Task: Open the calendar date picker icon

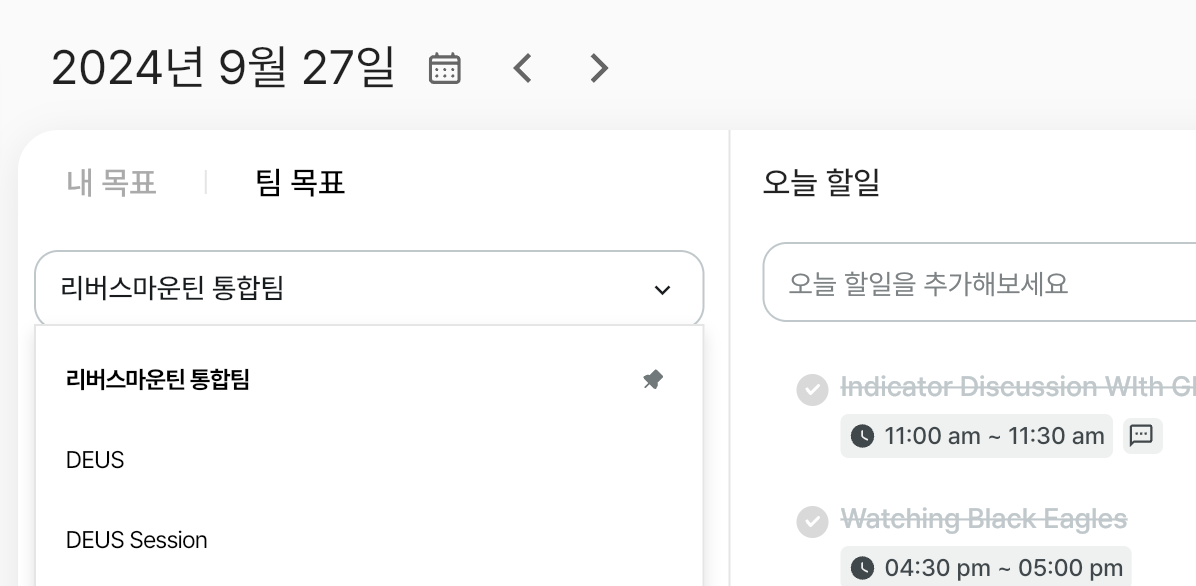Action: (x=445, y=68)
